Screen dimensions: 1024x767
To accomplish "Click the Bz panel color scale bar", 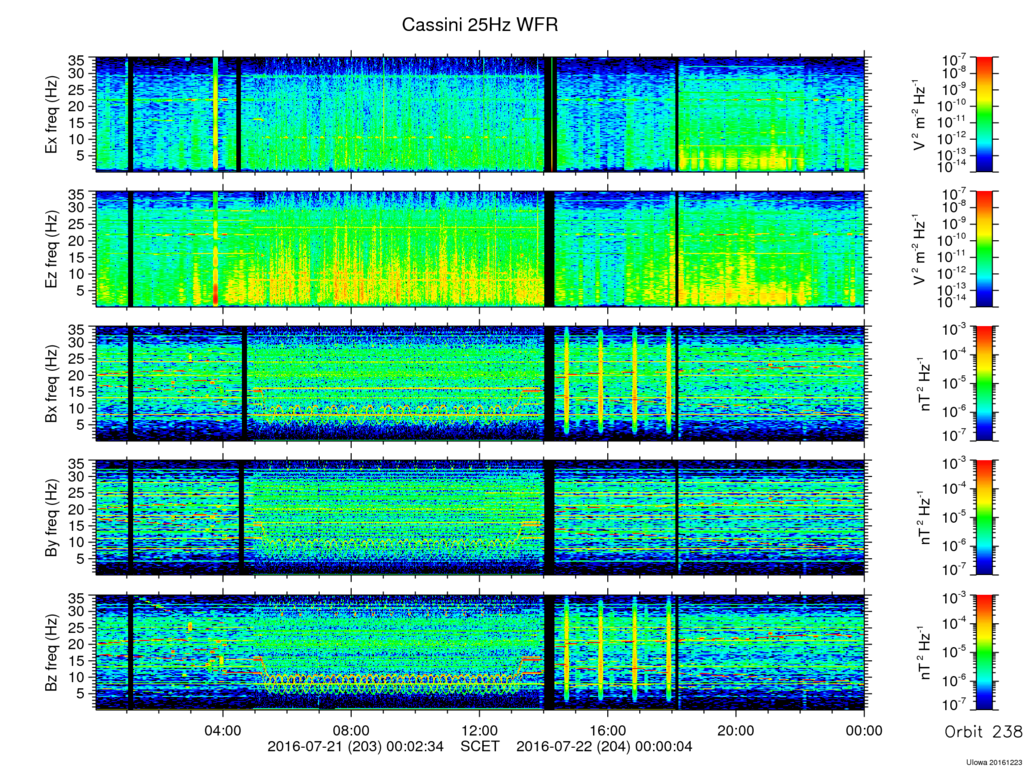I will pyautogui.click(x=984, y=652).
